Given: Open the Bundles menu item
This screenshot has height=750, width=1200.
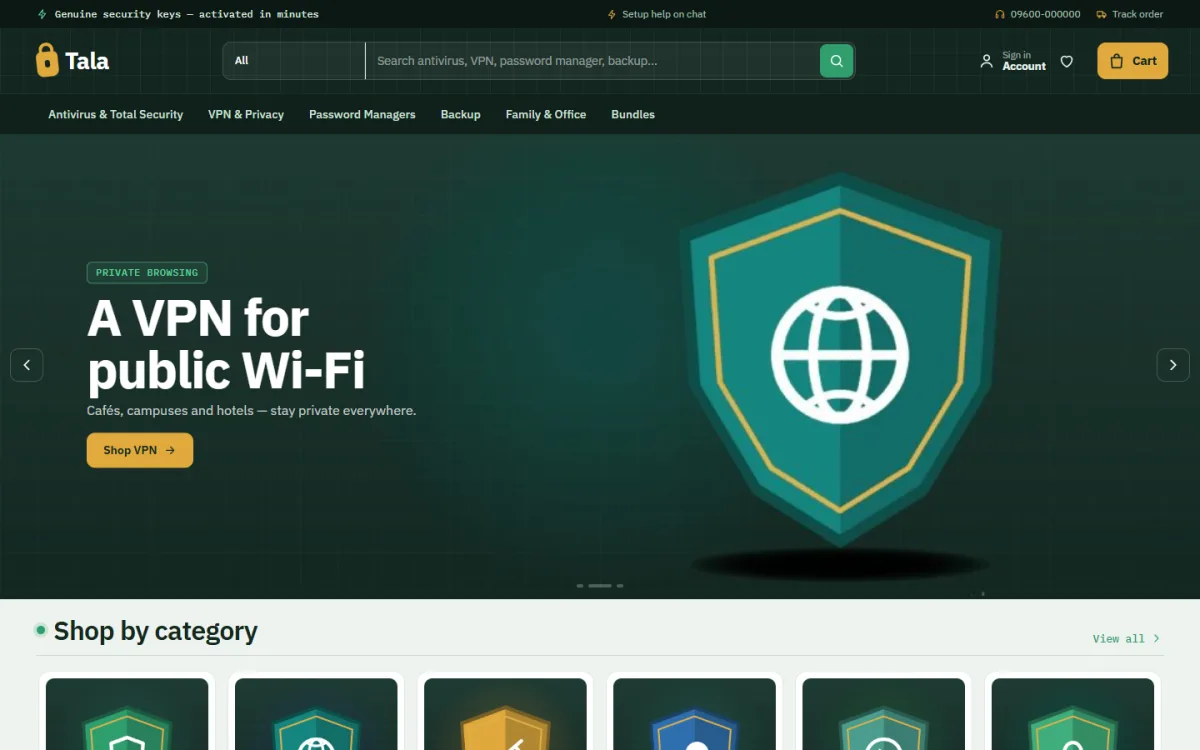Looking at the screenshot, I should pyautogui.click(x=633, y=114).
